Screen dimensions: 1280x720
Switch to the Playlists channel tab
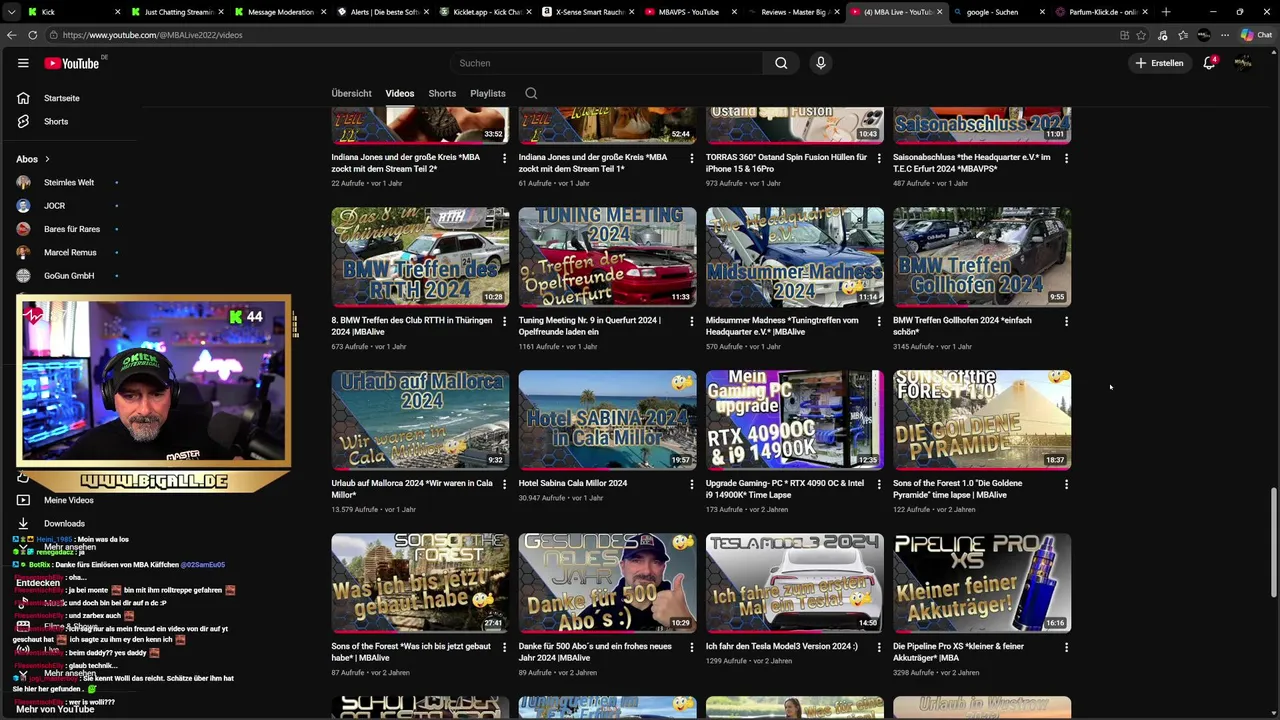(488, 93)
